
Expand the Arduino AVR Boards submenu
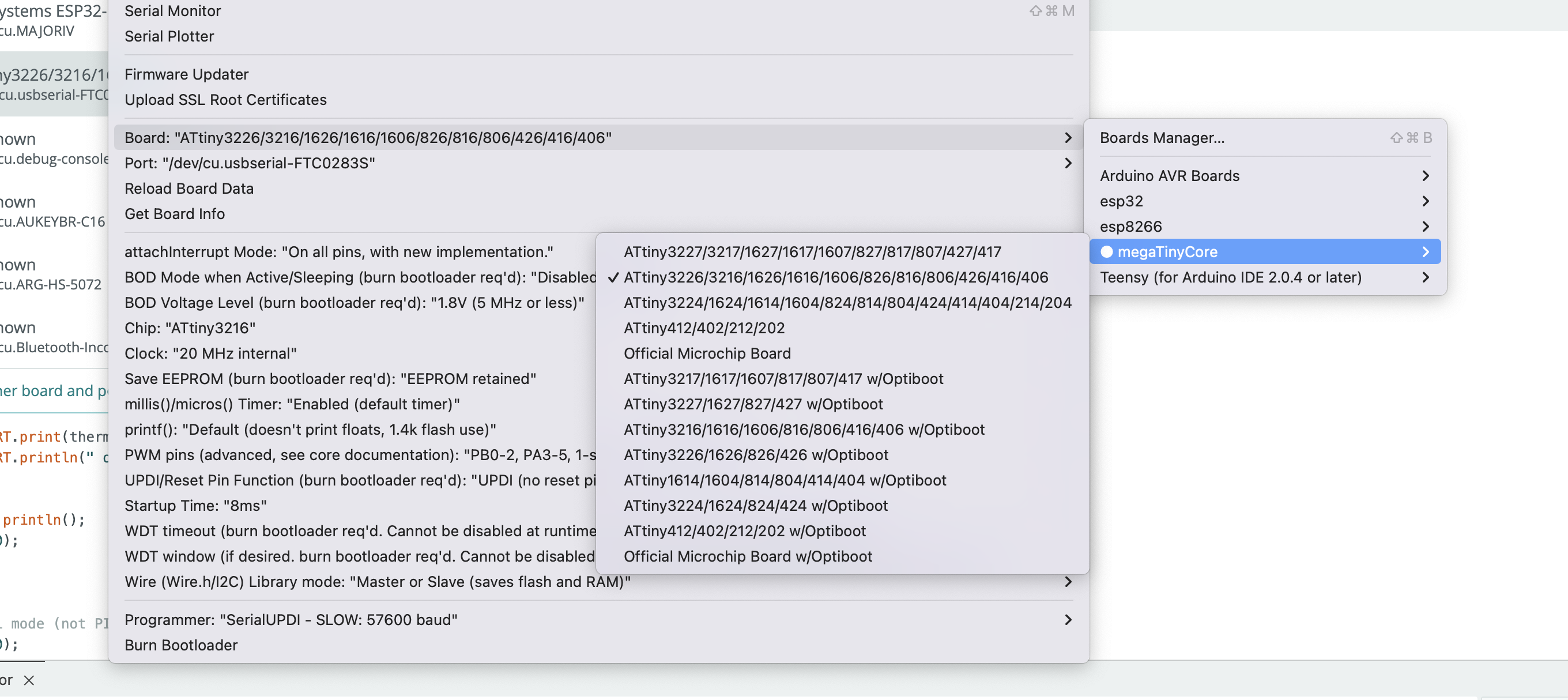[1265, 176]
